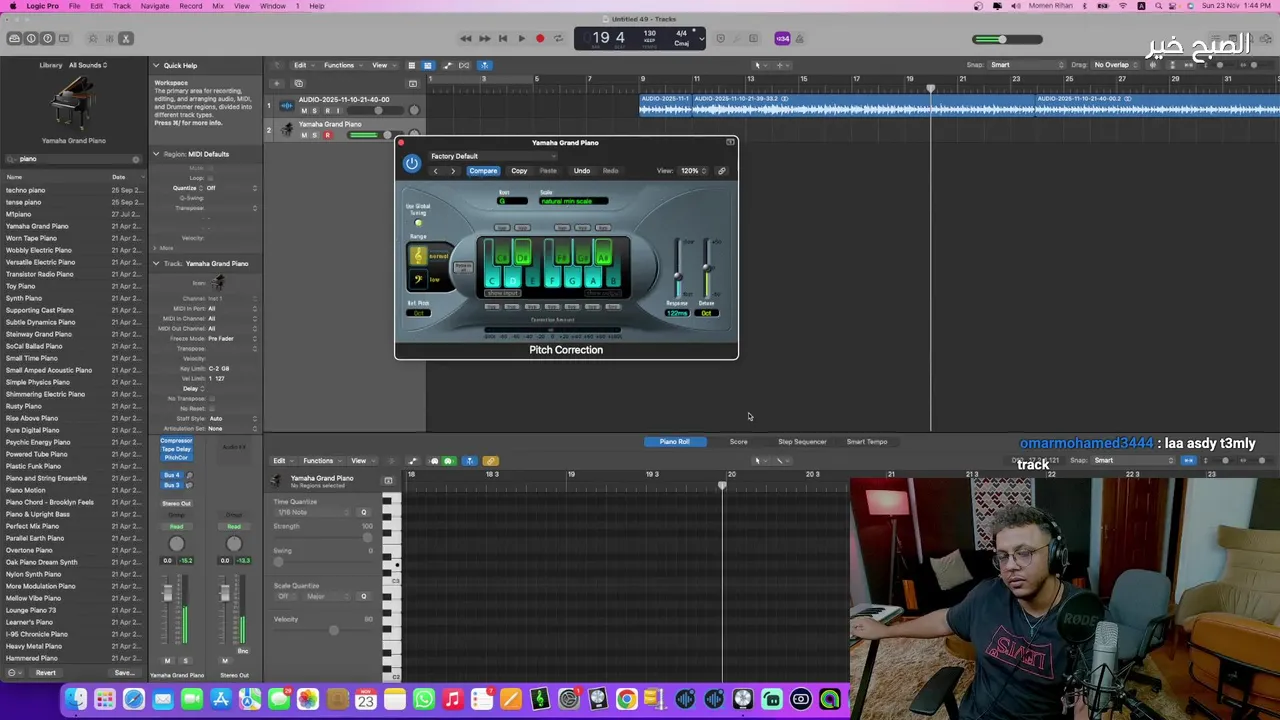This screenshot has width=1280, height=720.
Task: Start playback with the Play button
Action: [521, 39]
